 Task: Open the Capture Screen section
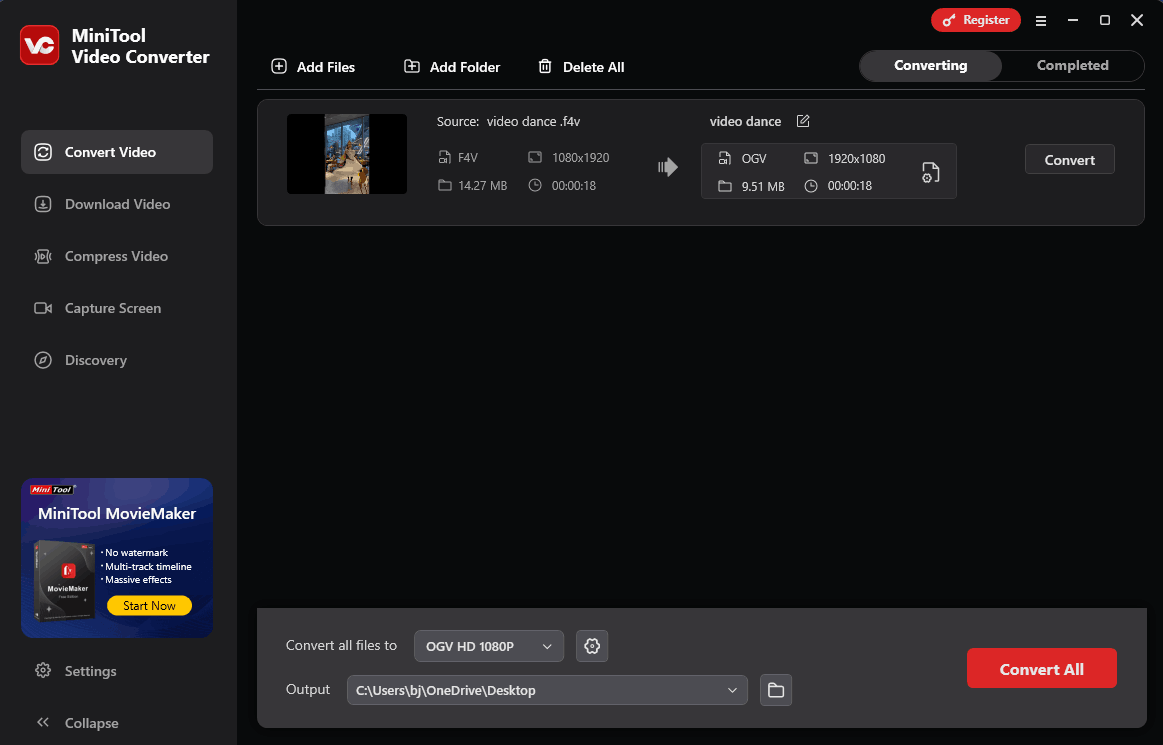click(116, 308)
